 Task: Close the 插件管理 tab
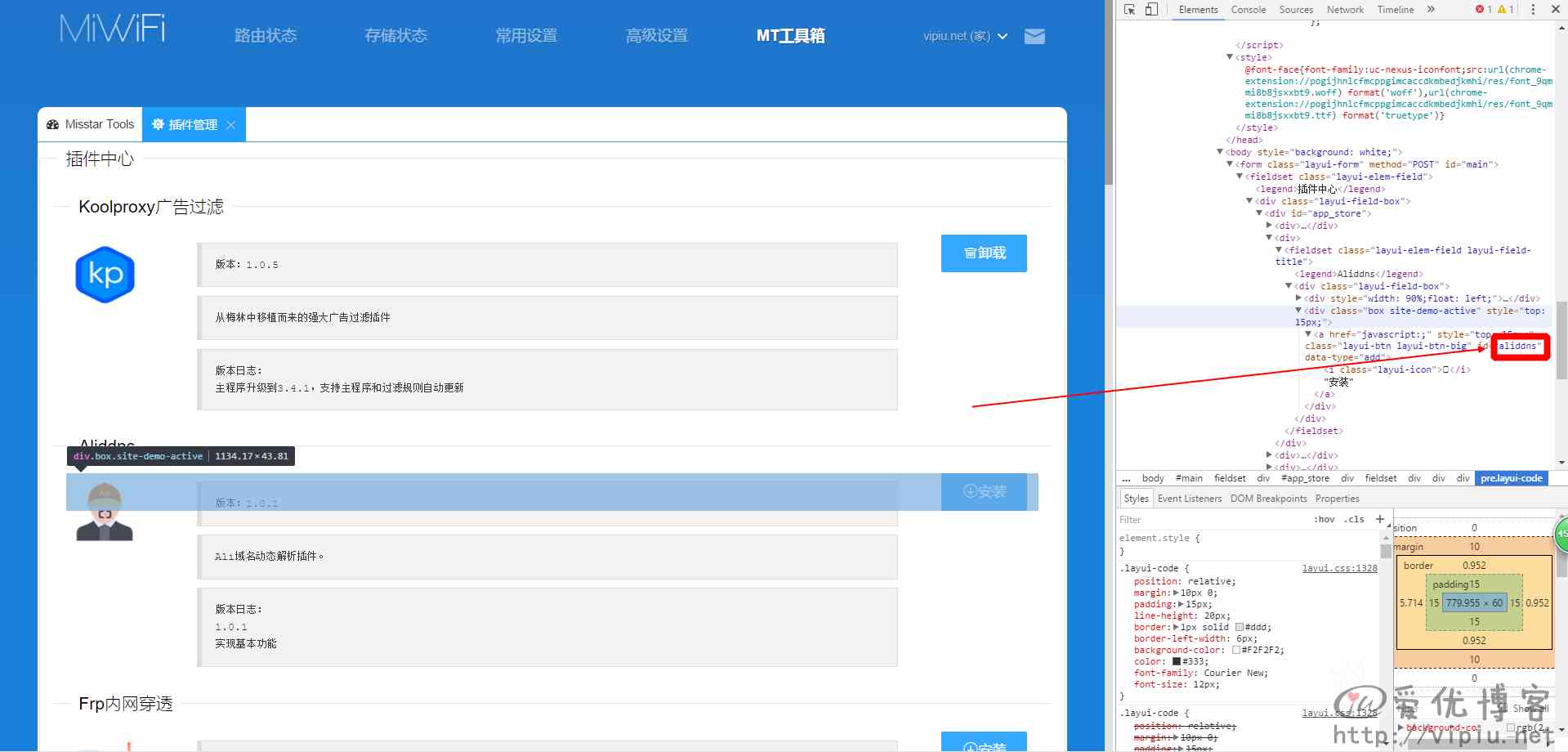point(231,125)
